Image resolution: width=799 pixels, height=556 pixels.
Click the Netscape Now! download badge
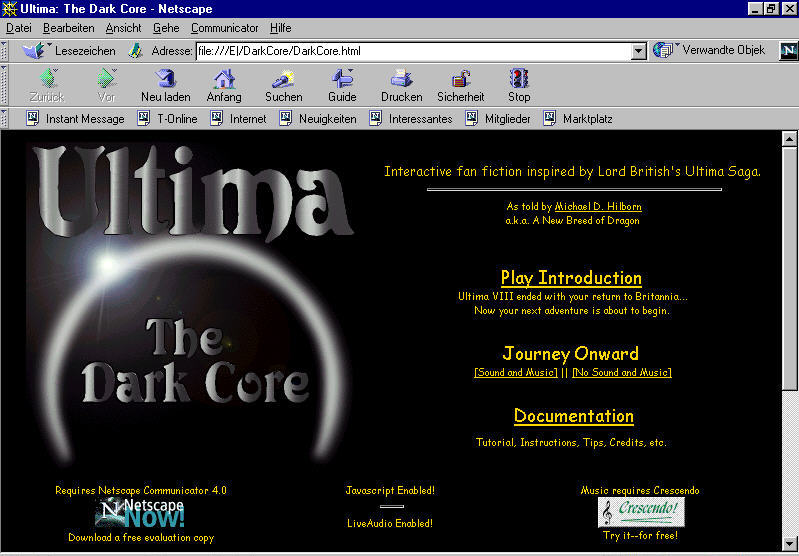click(140, 514)
